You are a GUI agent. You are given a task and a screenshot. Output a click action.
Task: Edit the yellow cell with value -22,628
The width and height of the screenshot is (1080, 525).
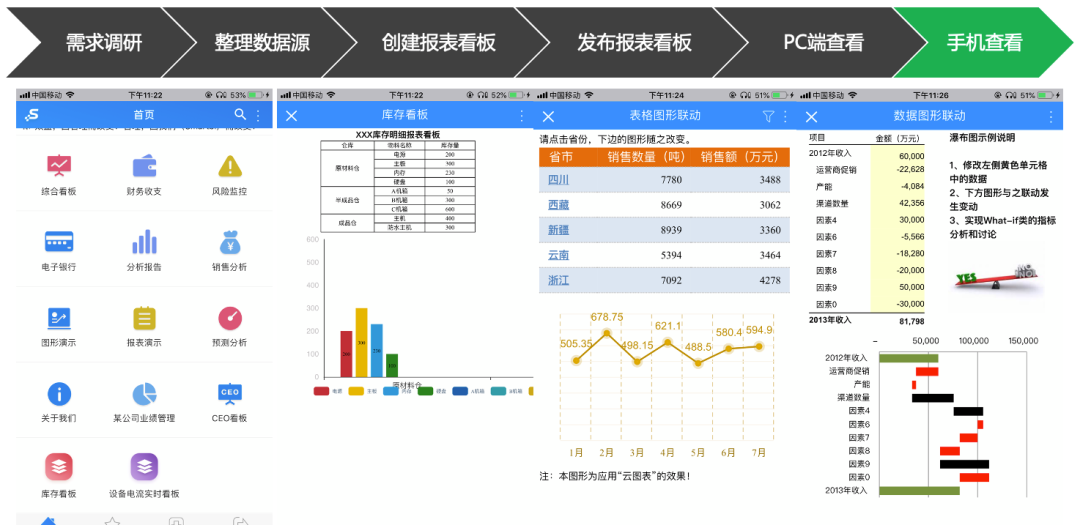pyautogui.click(x=897, y=169)
